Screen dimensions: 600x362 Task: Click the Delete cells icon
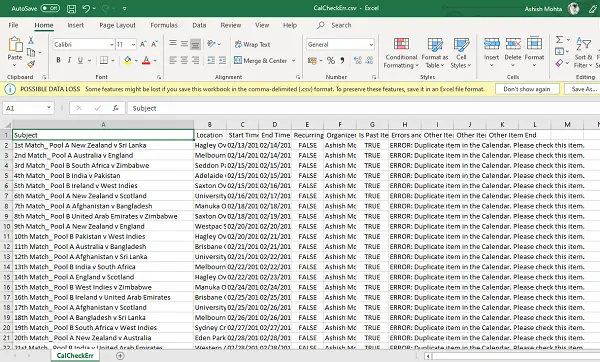click(x=513, y=44)
